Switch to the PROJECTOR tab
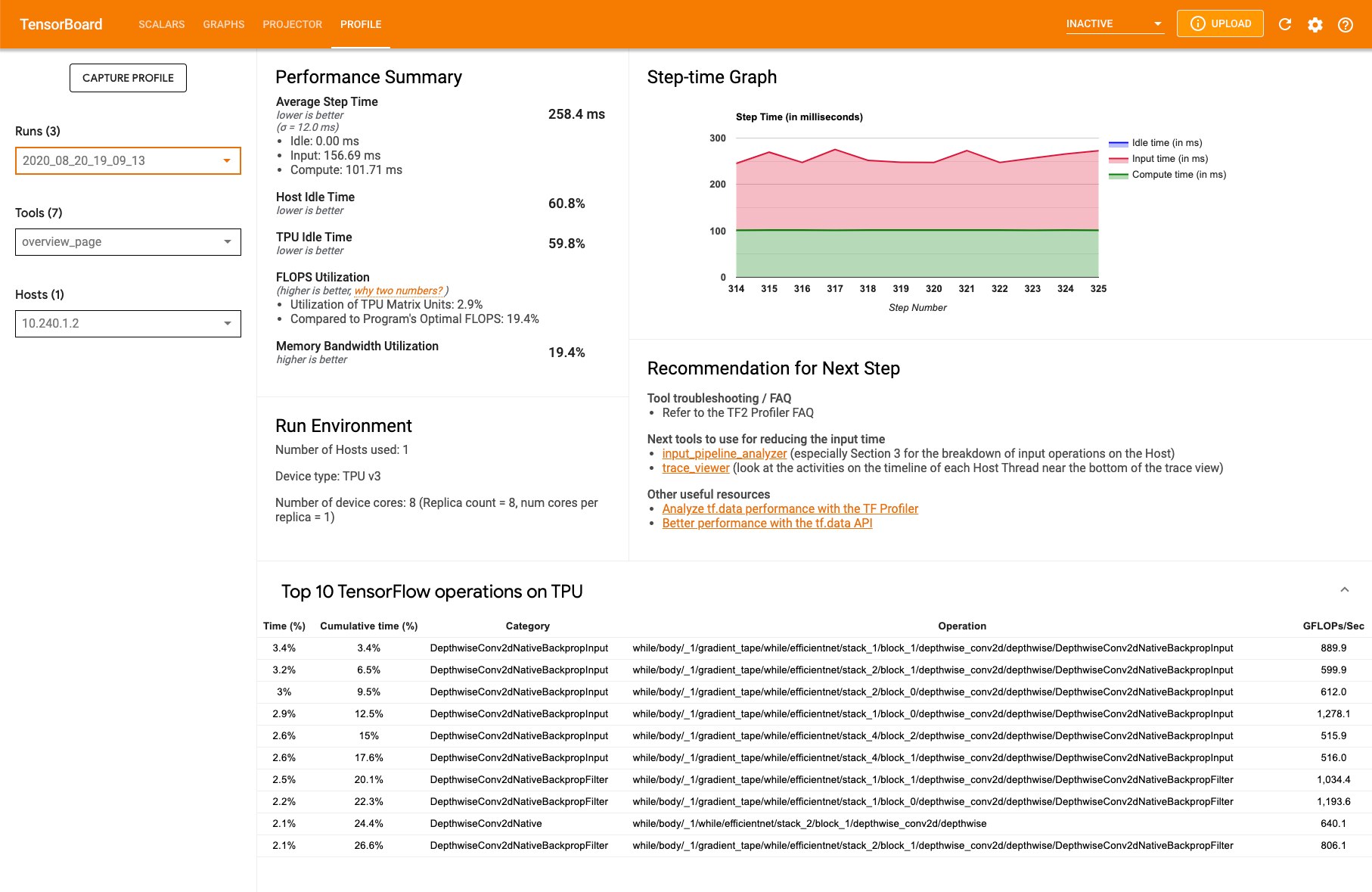The height and width of the screenshot is (892, 1372). tap(293, 24)
